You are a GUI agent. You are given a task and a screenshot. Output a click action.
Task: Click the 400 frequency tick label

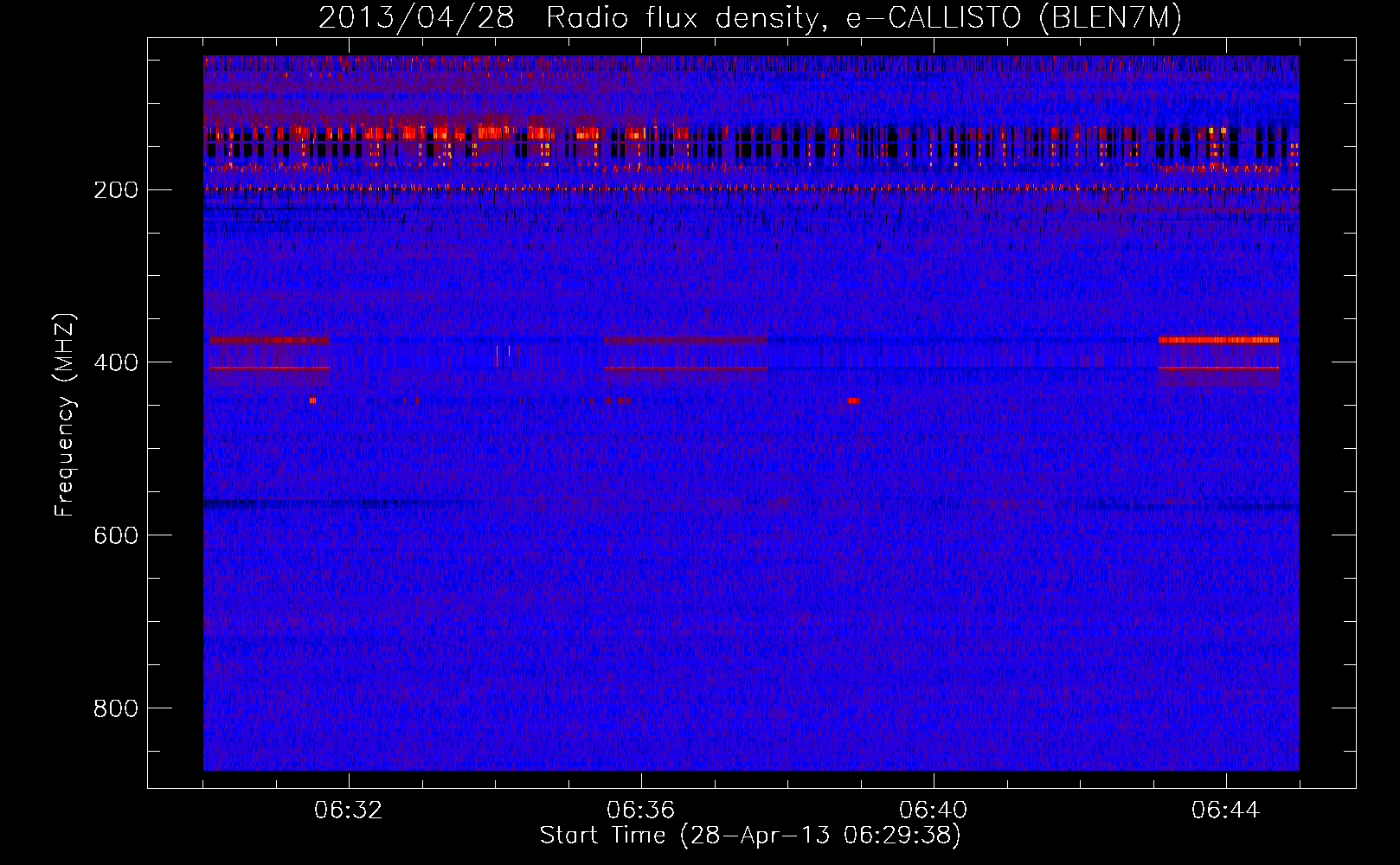(116, 362)
